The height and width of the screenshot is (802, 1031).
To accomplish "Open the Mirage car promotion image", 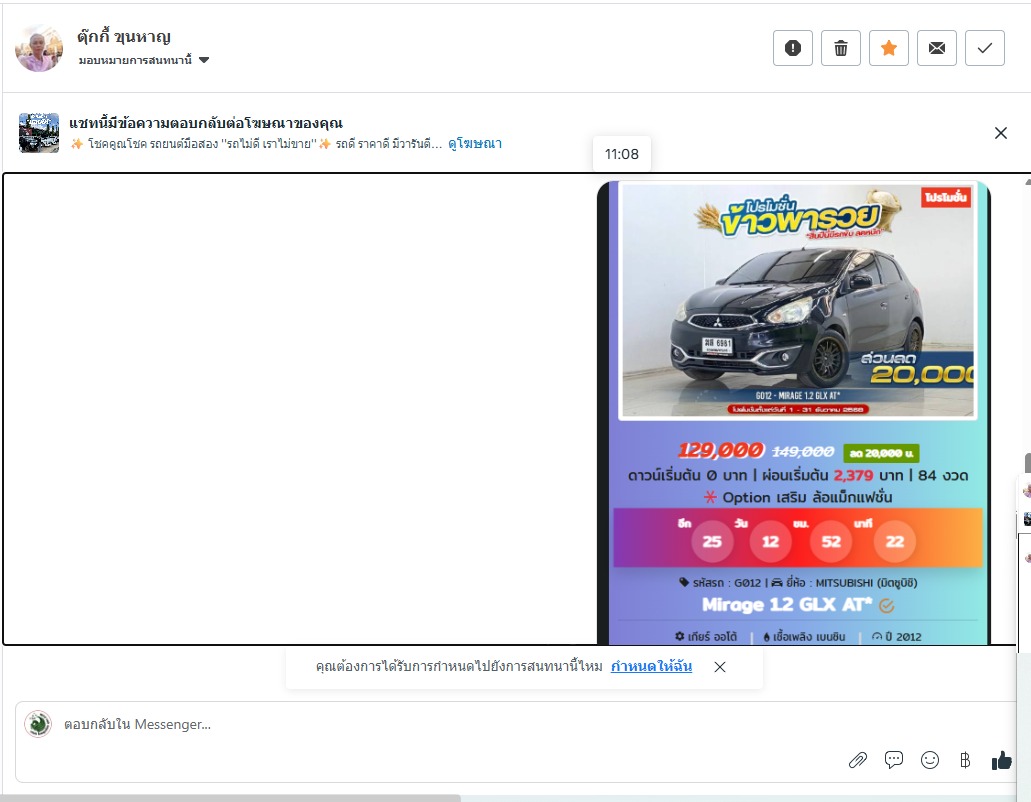I will 794,412.
